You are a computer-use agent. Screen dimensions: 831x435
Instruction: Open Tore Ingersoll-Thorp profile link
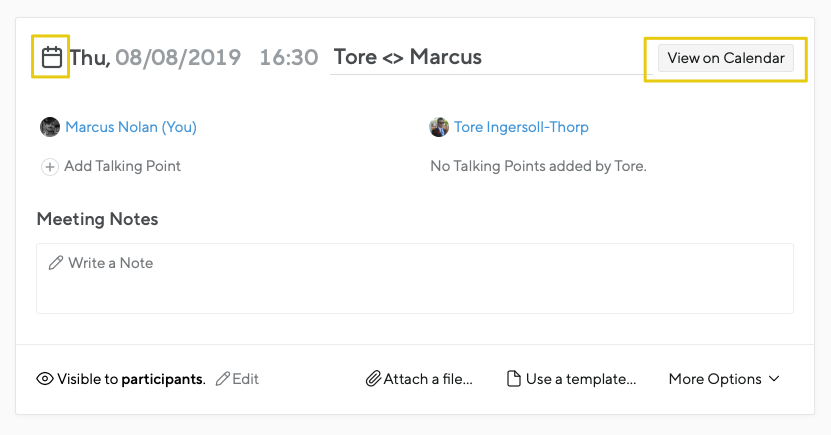pos(521,127)
